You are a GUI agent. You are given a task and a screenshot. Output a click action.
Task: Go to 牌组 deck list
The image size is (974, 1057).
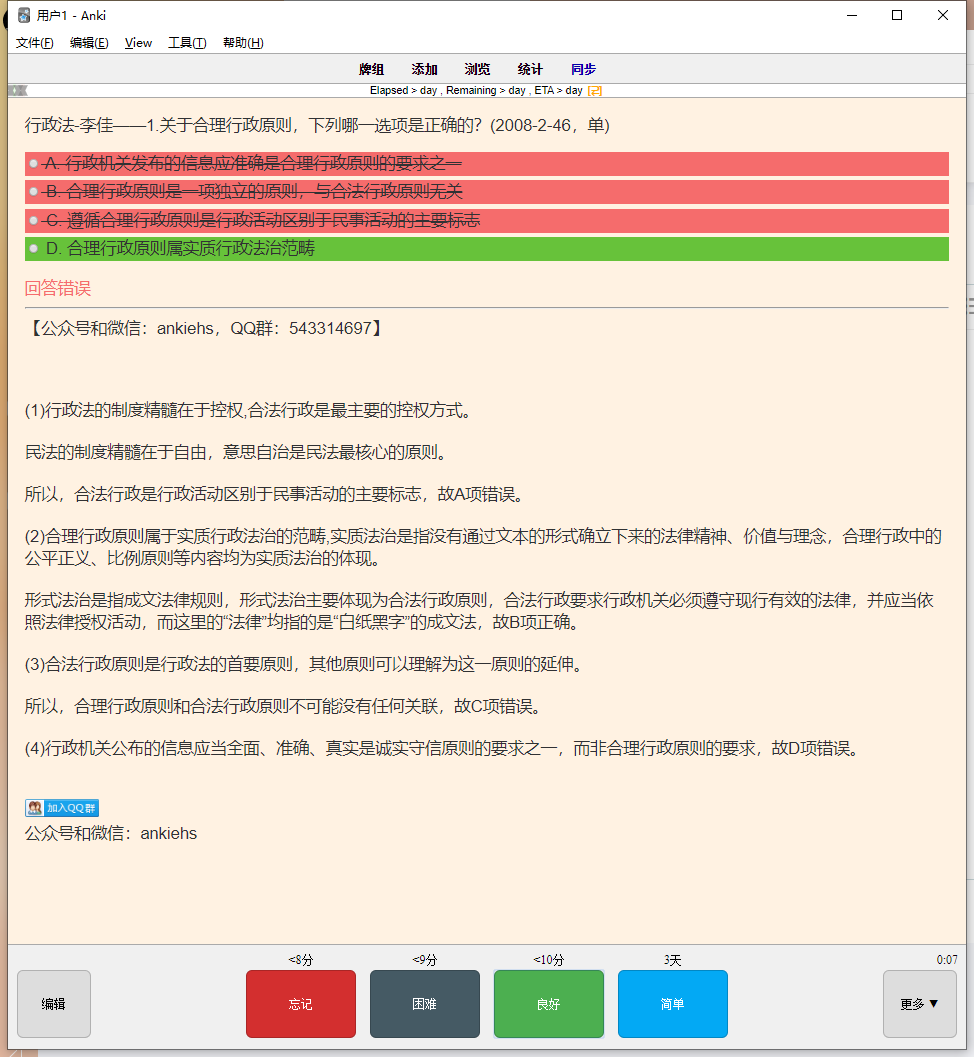pyautogui.click(x=371, y=69)
